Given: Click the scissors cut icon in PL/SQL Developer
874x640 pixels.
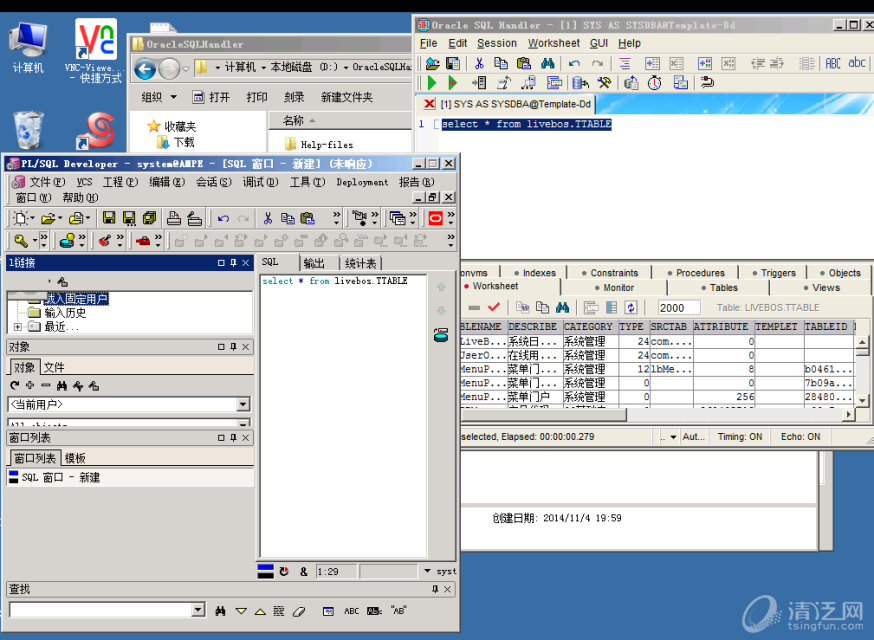Looking at the screenshot, I should click(x=267, y=218).
